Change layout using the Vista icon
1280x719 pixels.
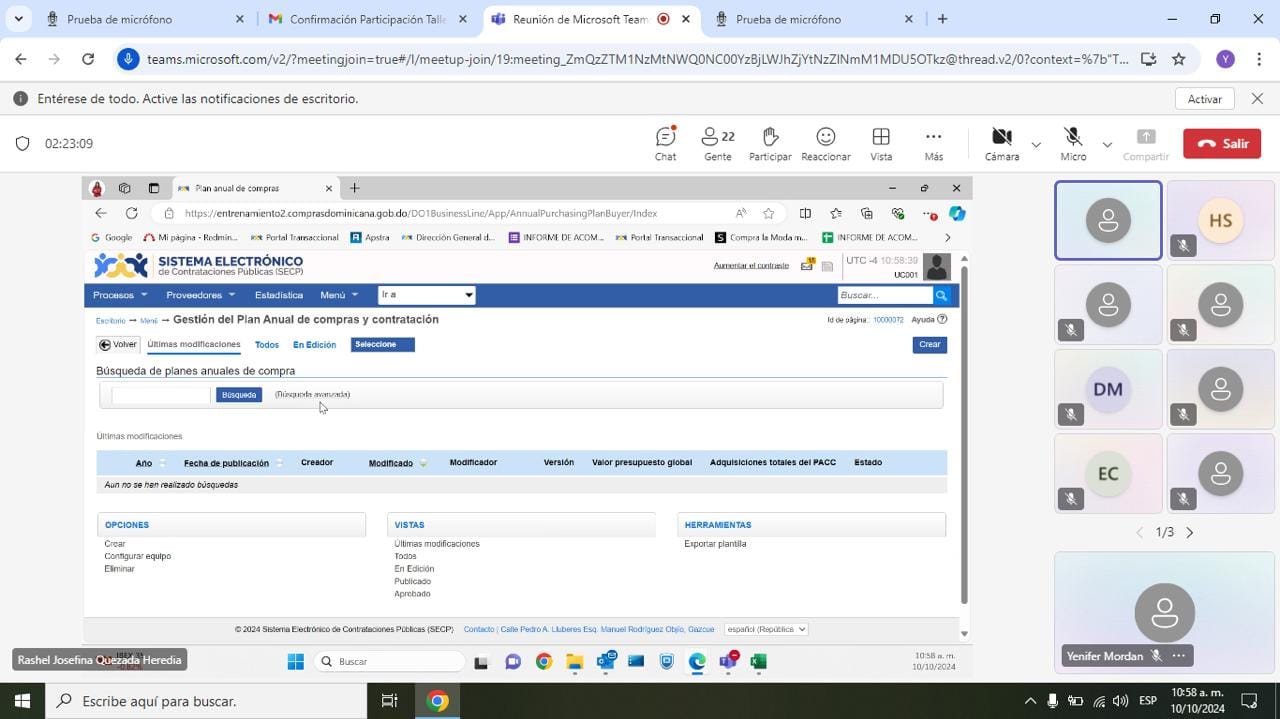tap(881, 143)
